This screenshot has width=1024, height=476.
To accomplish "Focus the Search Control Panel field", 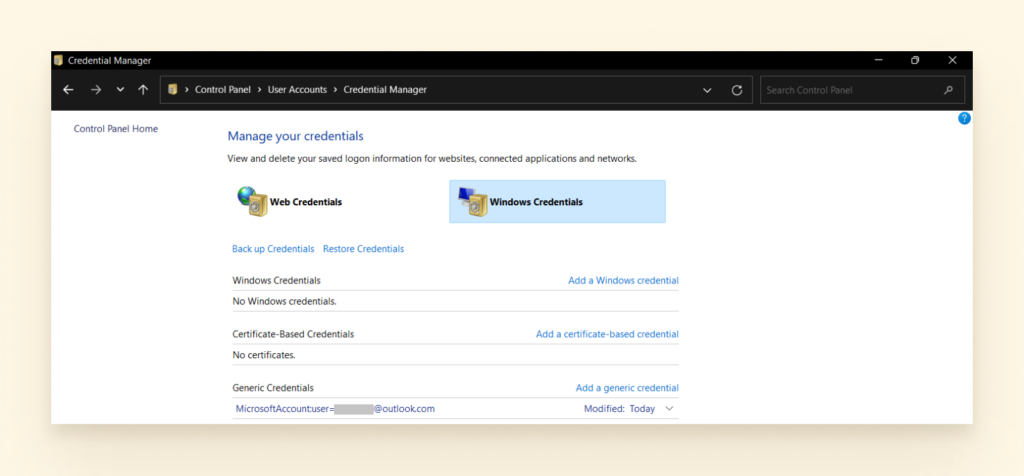I will click(x=862, y=90).
